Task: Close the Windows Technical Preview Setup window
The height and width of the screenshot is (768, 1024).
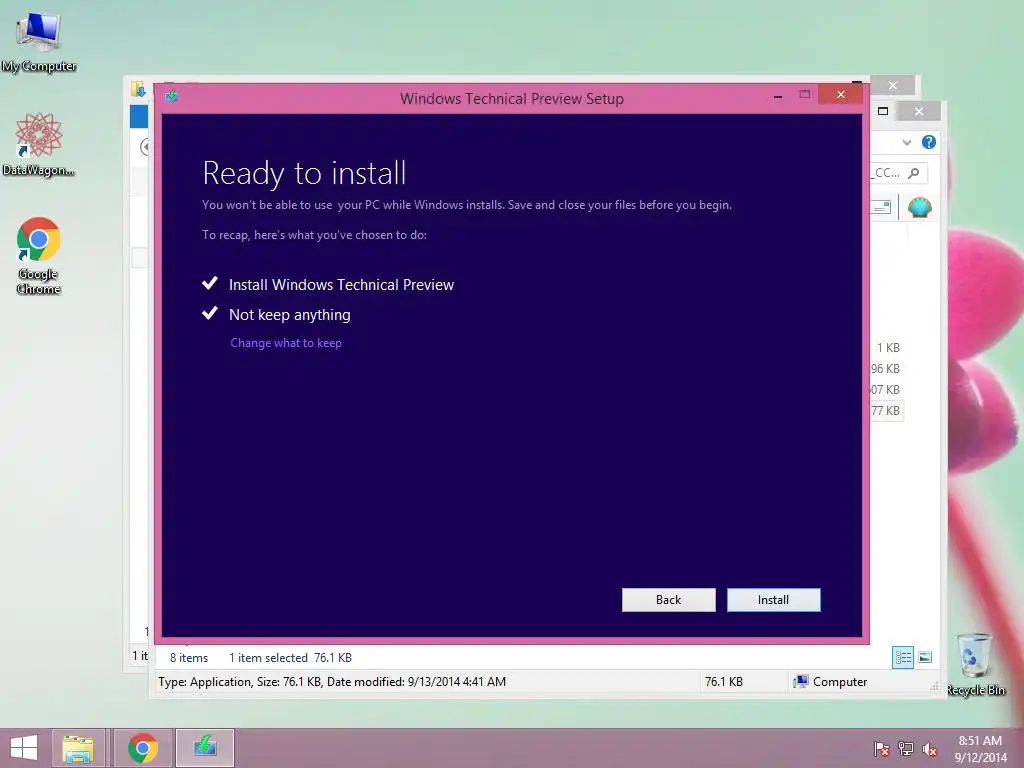Action: [x=840, y=95]
